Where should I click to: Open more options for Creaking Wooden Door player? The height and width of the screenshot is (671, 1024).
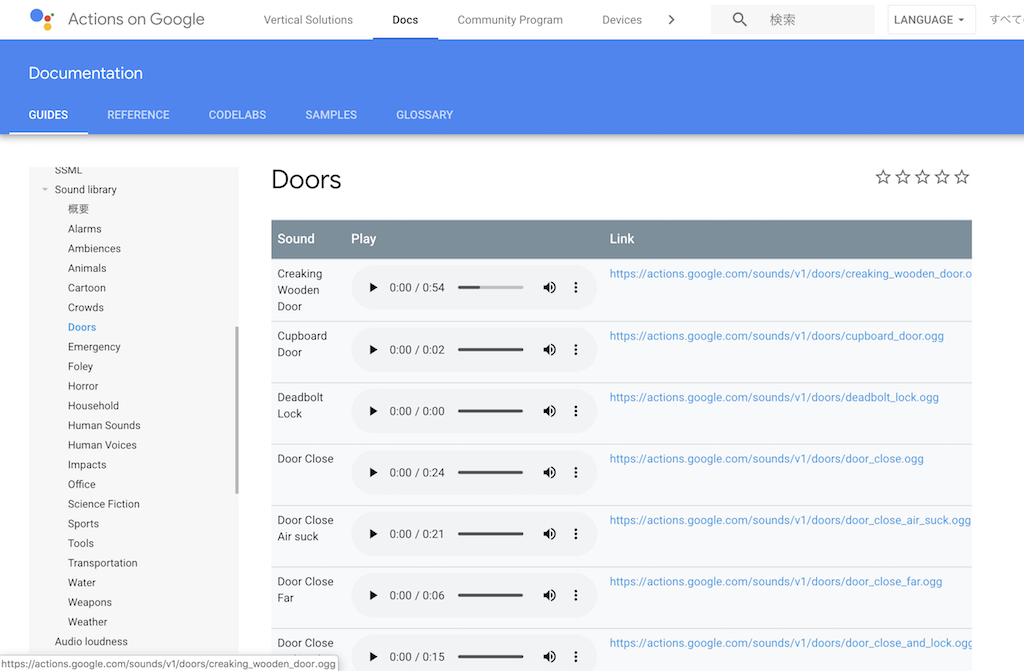(575, 287)
